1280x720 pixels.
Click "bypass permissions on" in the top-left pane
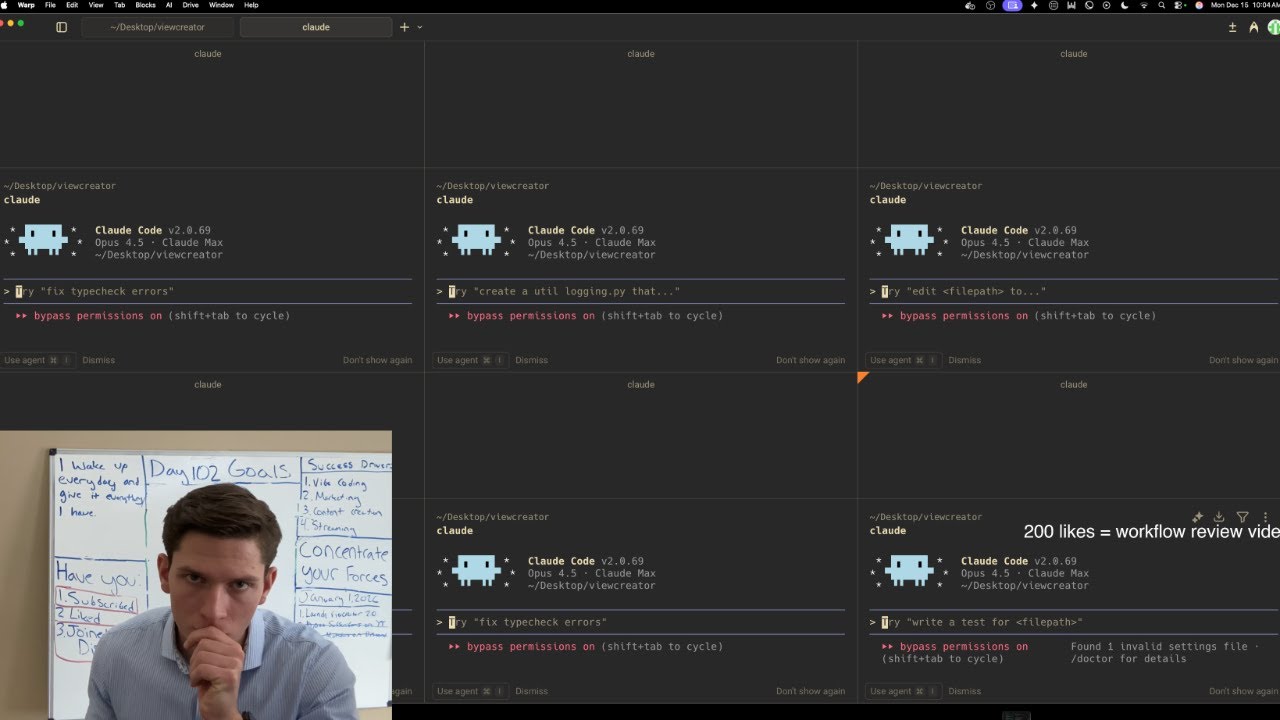point(97,316)
